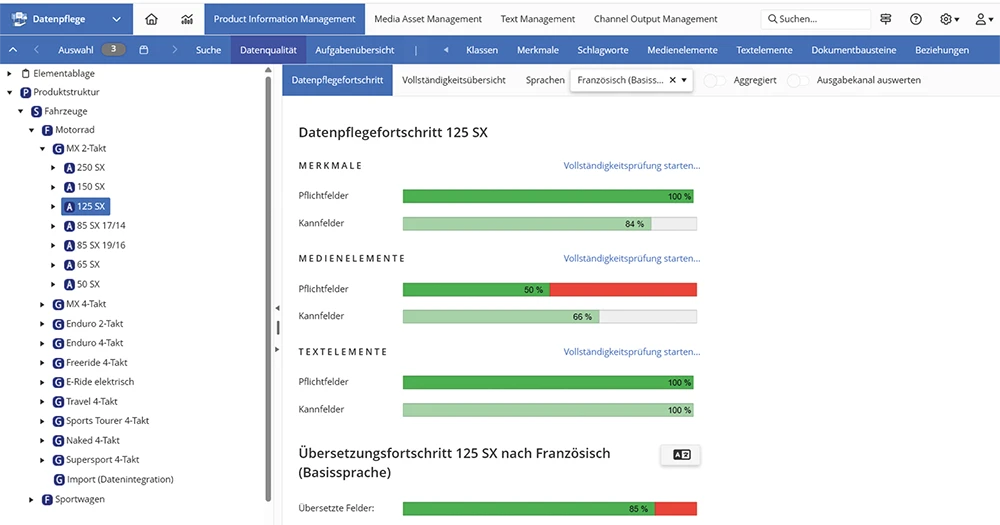Click the G icon of Import (Datenintegration)
The image size is (1000, 525).
(59, 480)
